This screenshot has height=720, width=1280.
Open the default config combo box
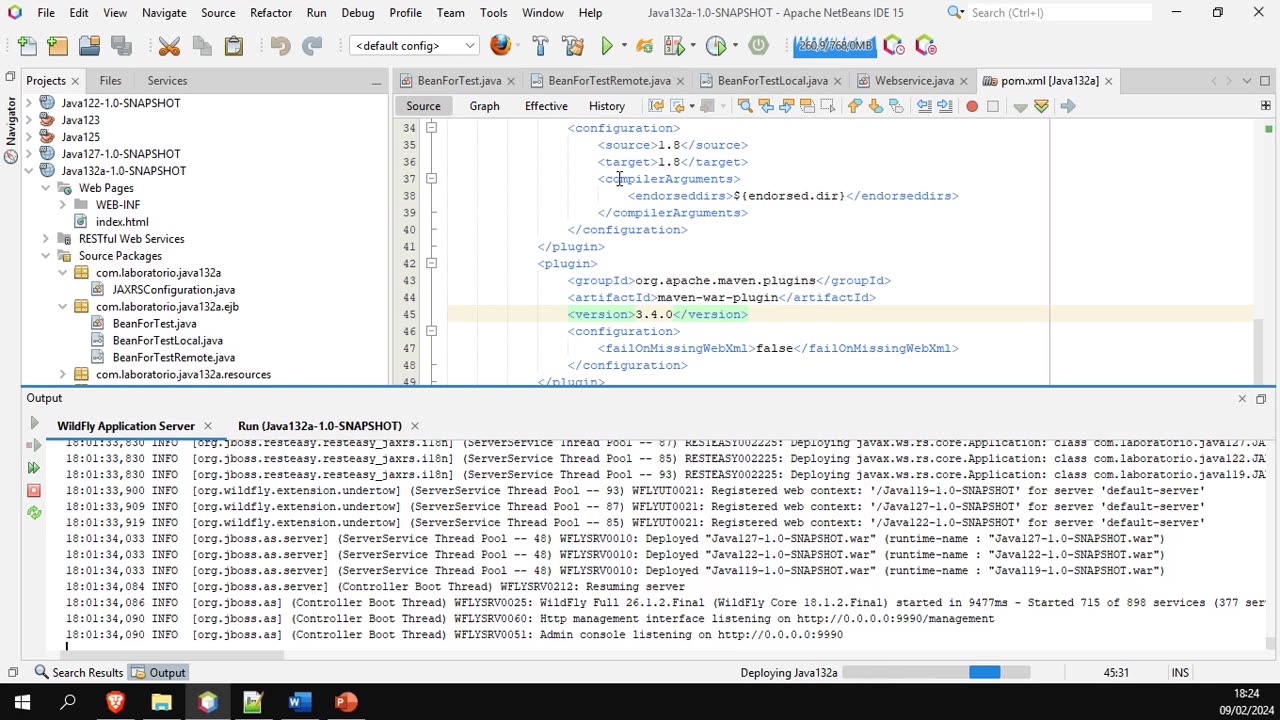(413, 46)
